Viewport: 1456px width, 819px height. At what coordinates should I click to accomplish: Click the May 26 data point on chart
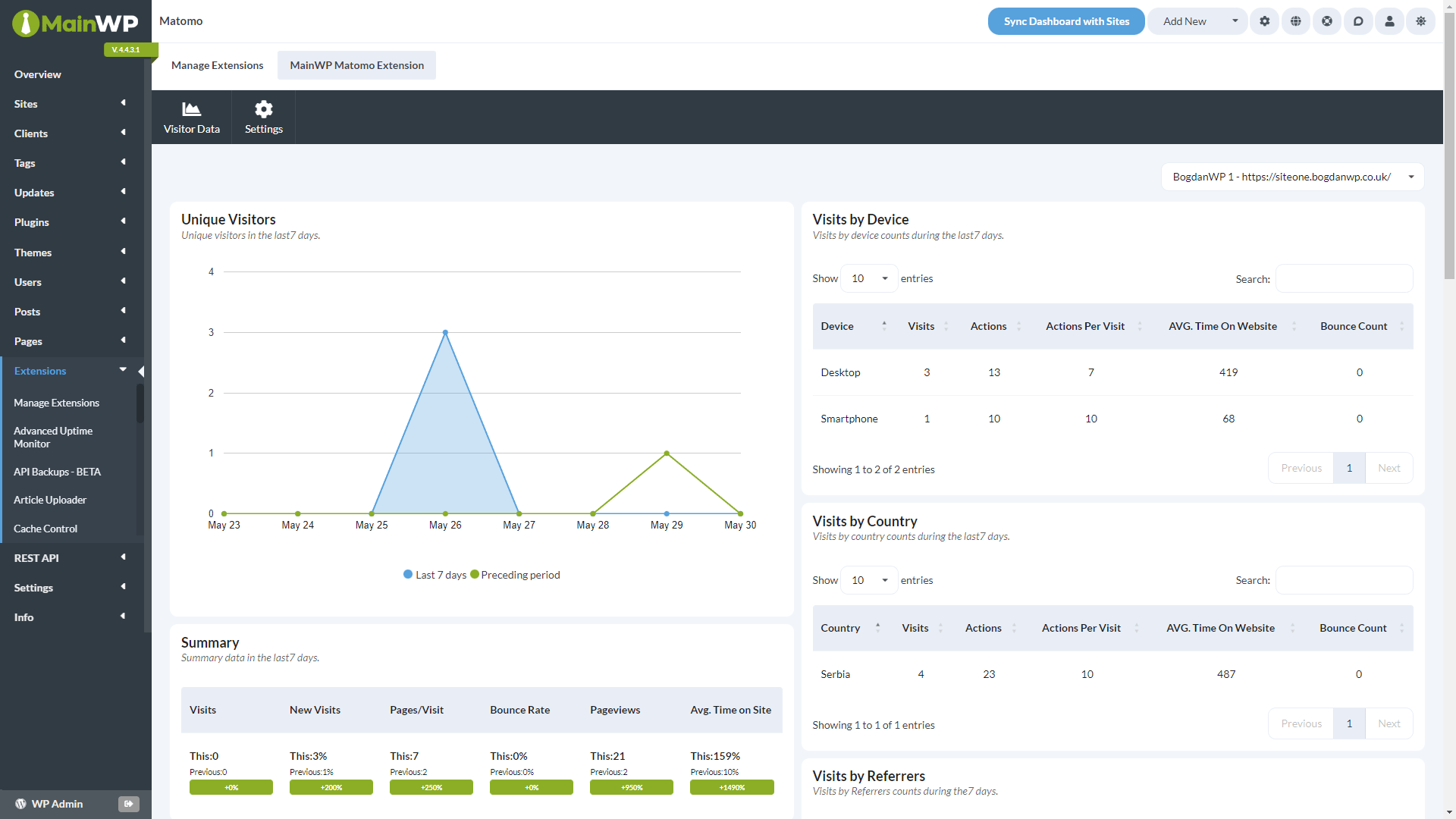click(x=445, y=332)
